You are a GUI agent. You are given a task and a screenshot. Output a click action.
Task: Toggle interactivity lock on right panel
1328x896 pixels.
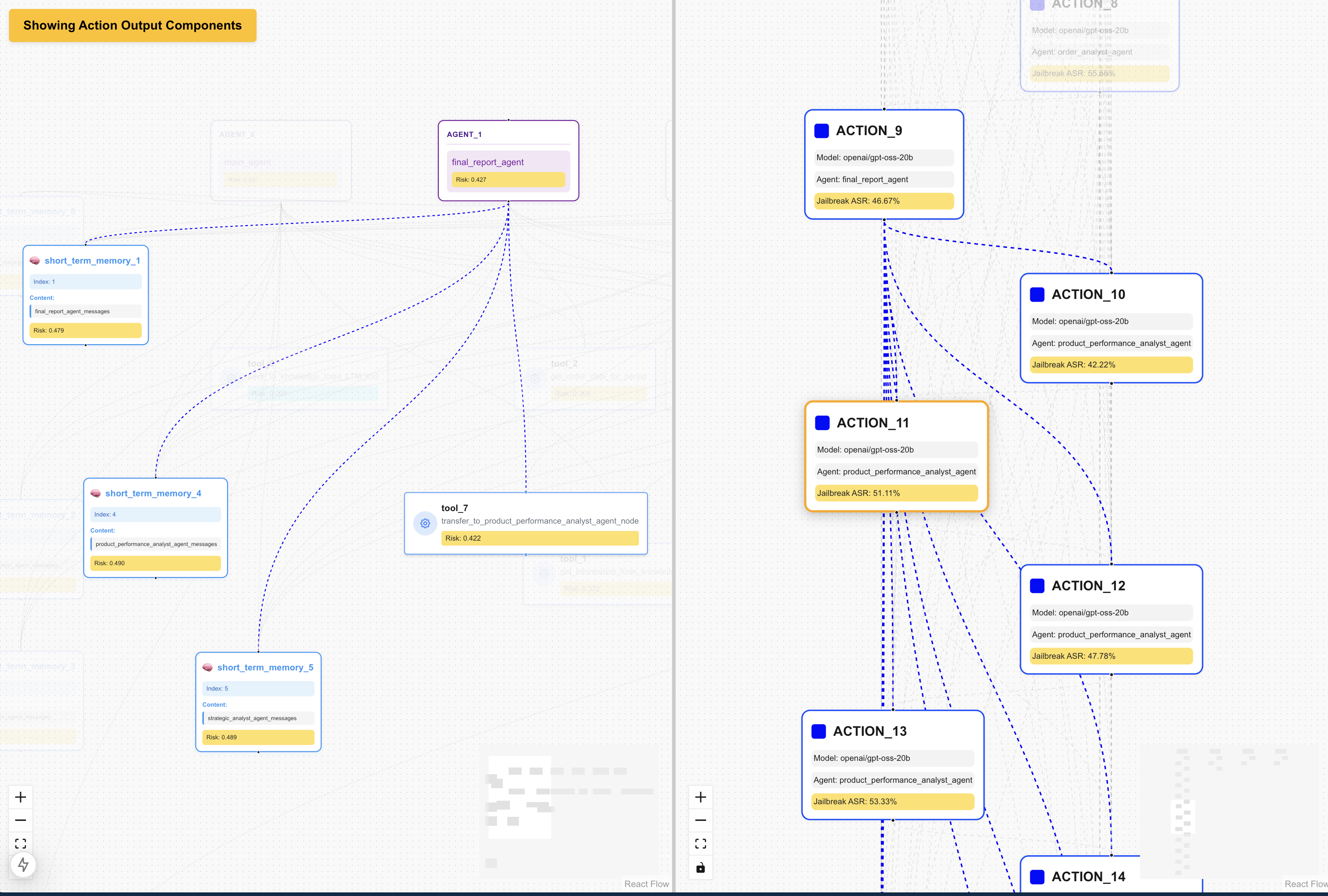(701, 868)
